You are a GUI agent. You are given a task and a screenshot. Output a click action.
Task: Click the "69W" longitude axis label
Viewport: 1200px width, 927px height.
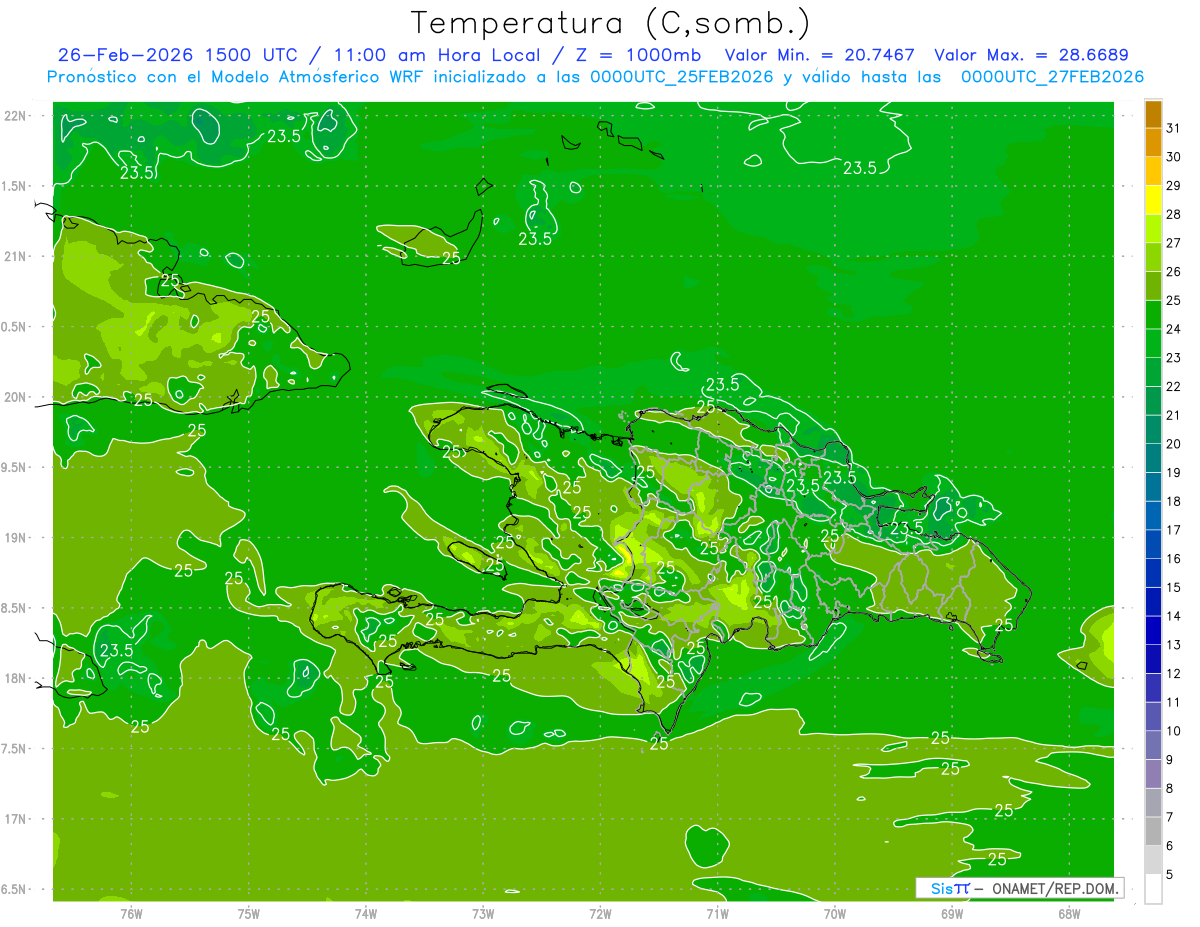coord(952,914)
